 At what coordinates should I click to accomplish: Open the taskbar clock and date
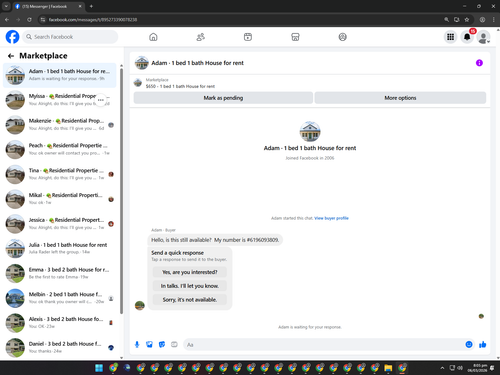(477, 368)
